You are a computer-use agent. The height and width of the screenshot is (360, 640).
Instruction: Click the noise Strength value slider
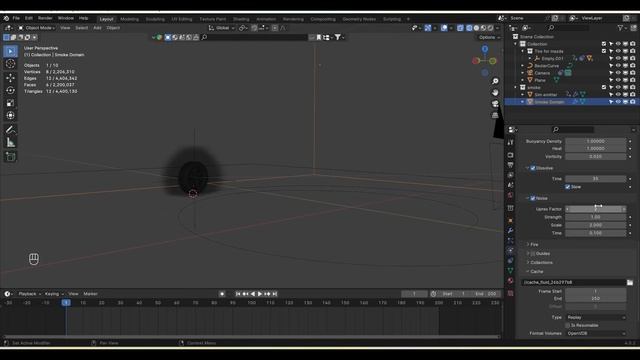tap(596, 217)
